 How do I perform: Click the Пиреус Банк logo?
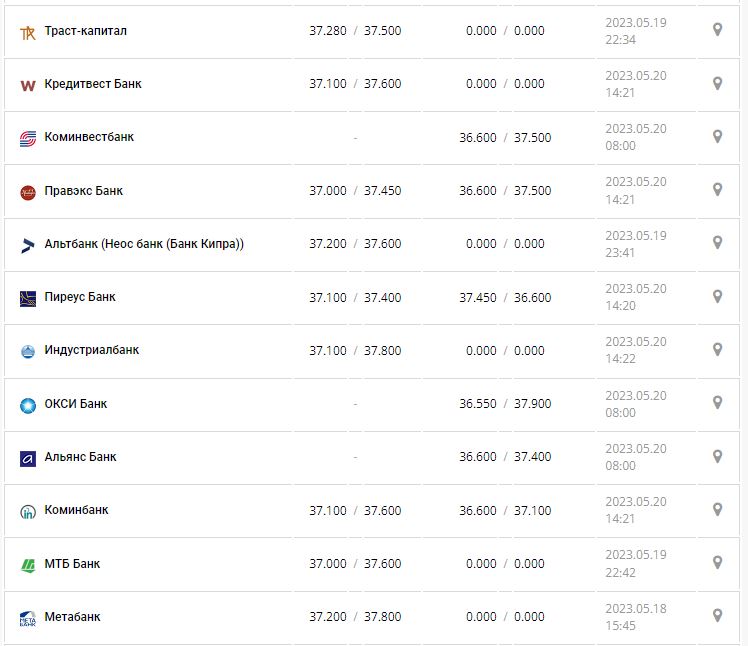[x=28, y=298]
